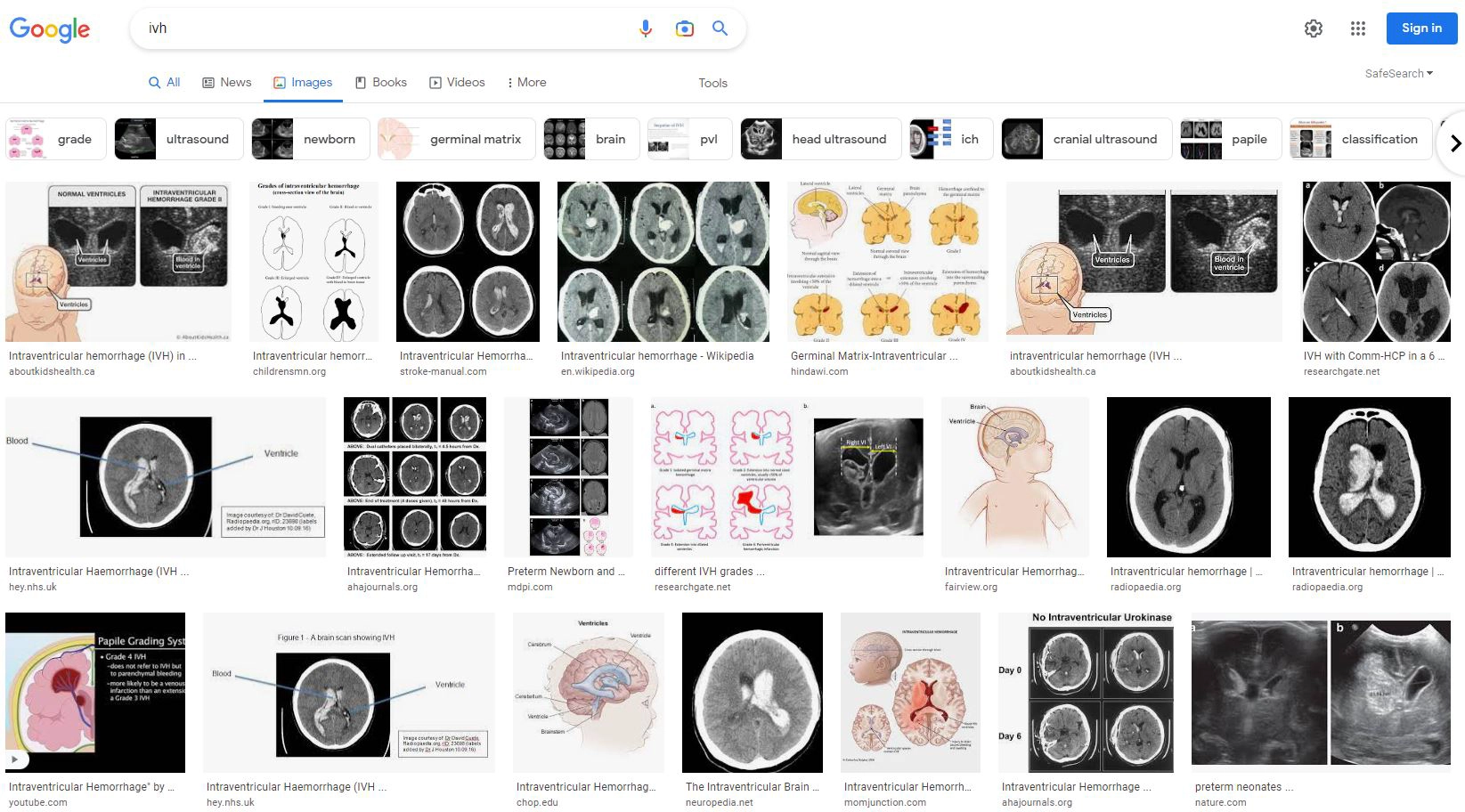Sign in to Google account

1421,28
